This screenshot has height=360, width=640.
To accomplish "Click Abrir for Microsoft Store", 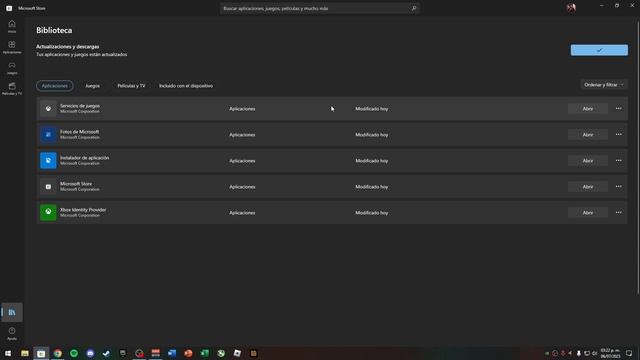I will click(x=588, y=187).
